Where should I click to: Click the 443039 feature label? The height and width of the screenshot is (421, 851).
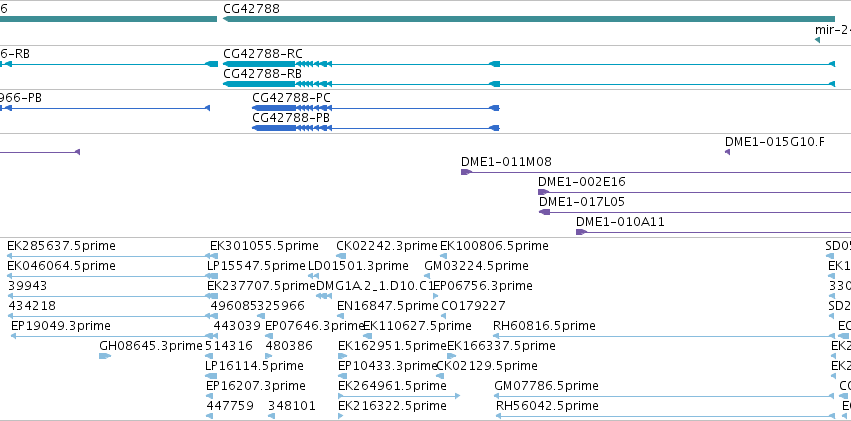pyautogui.click(x=237, y=326)
